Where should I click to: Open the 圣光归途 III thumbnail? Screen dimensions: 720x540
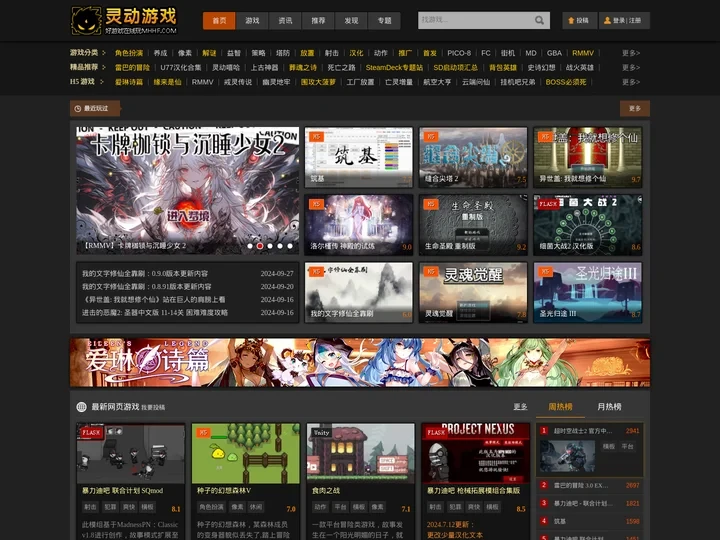pos(588,292)
